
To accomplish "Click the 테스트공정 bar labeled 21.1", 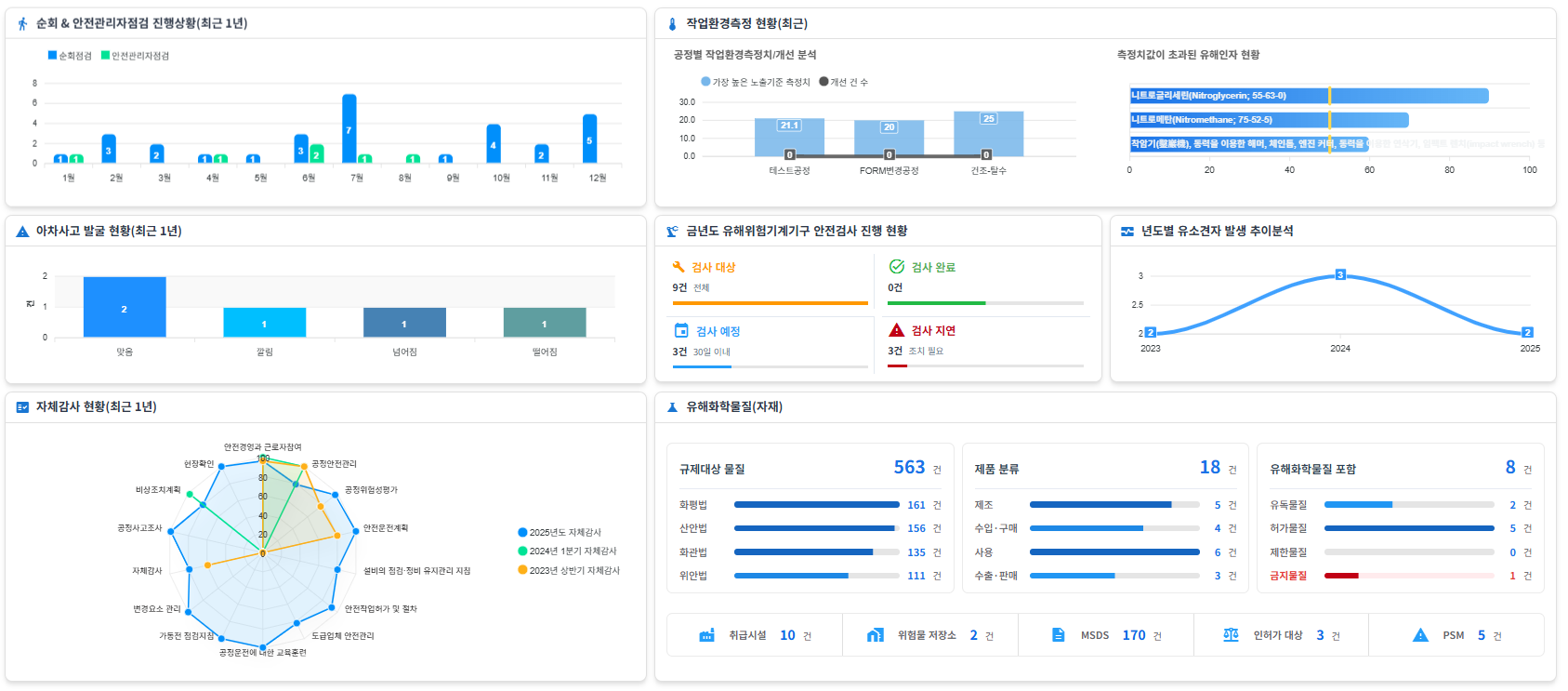I will pyautogui.click(x=789, y=138).
